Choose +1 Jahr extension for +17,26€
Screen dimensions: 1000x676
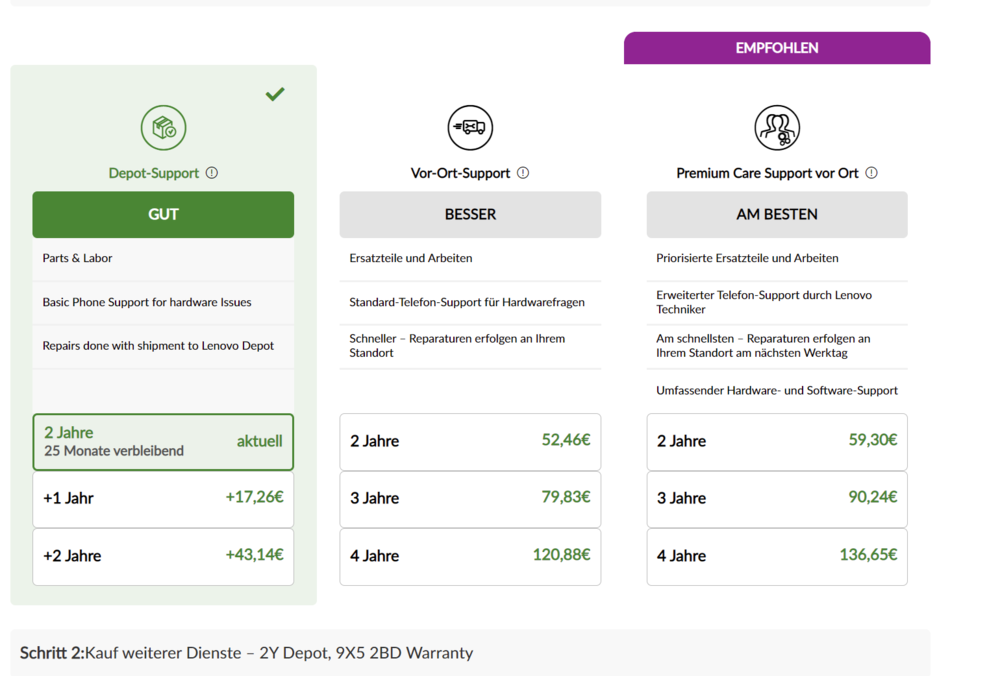coord(163,498)
